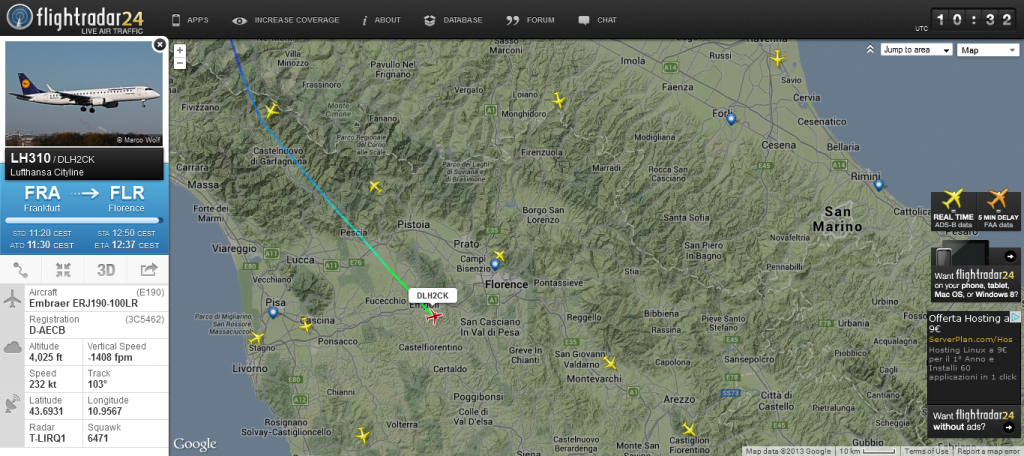This screenshot has height=456, width=1024.
Task: Click the blue airport pin near Pisa
Action: (273, 312)
